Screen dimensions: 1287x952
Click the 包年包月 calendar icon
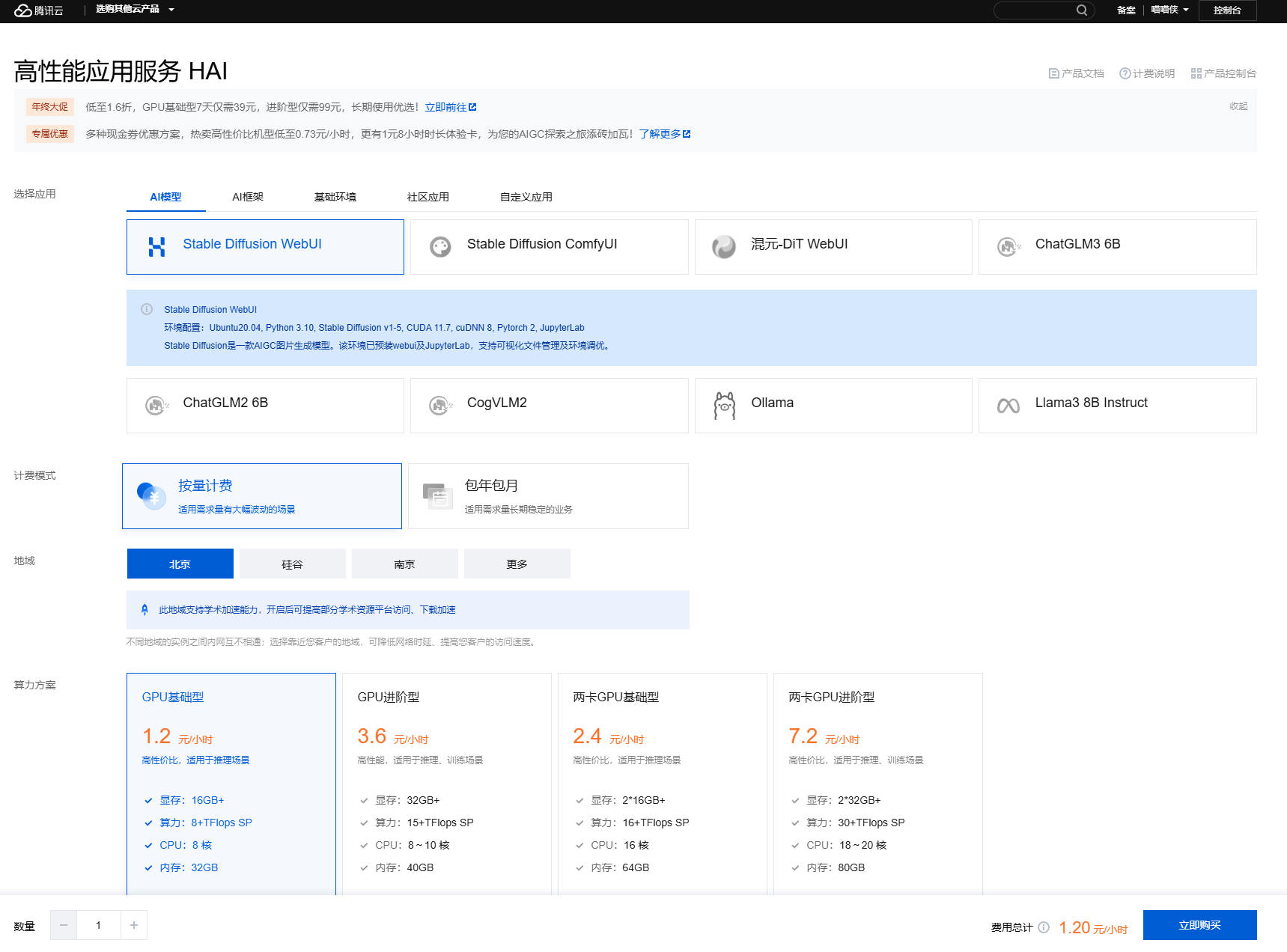click(438, 495)
